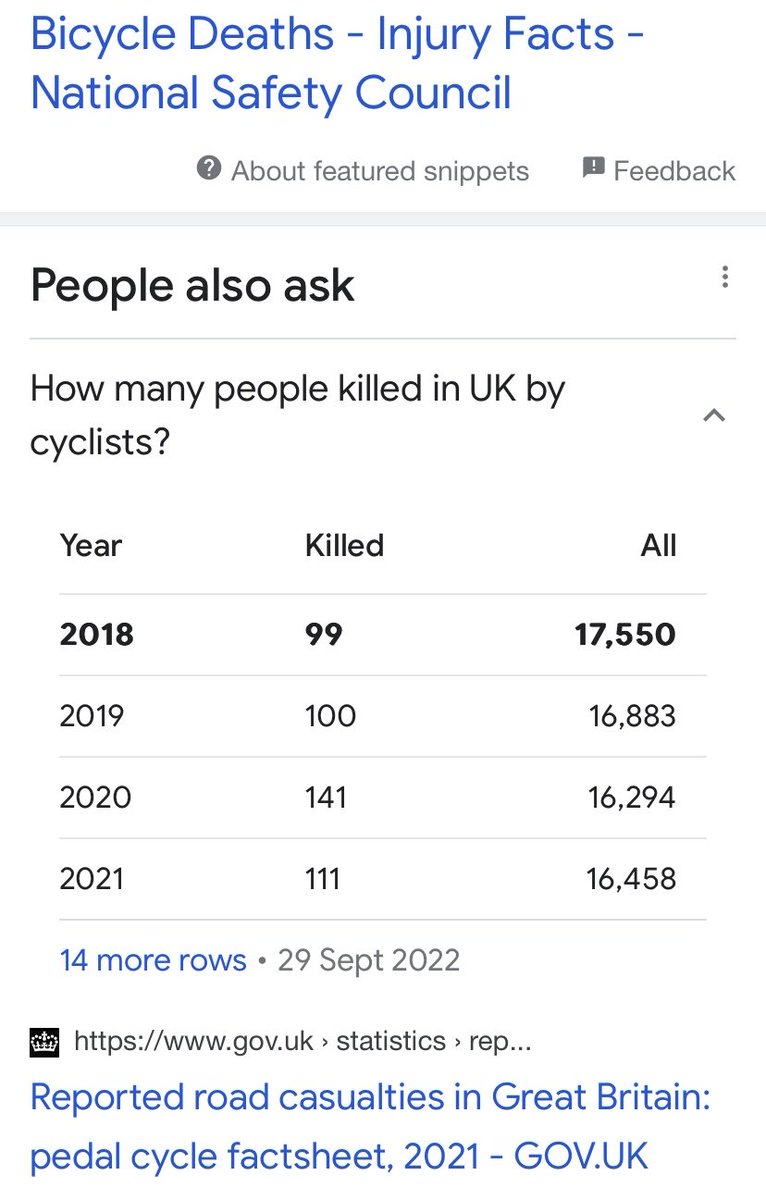The image size is (766, 1200).
Task: Expand table with 14 more rows
Action: pos(153,960)
